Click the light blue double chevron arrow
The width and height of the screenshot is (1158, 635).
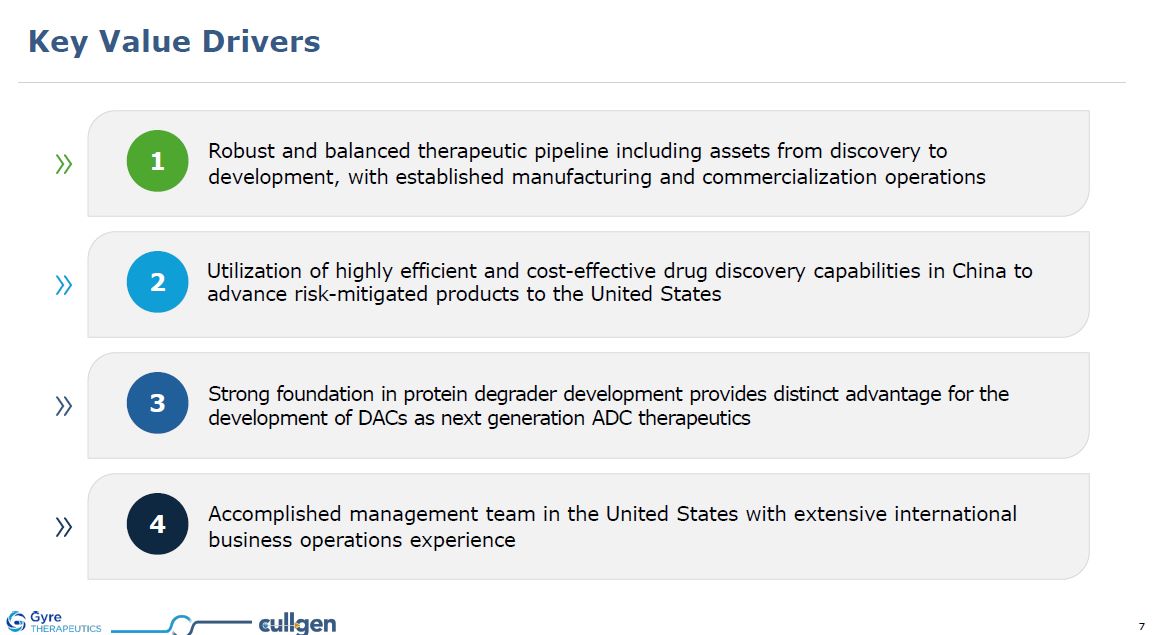click(x=64, y=285)
